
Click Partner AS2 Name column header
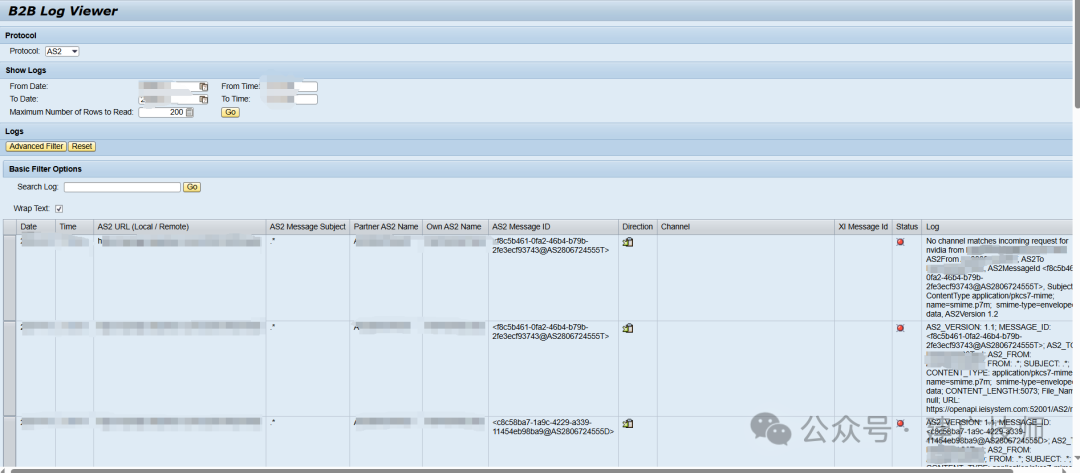pos(386,227)
